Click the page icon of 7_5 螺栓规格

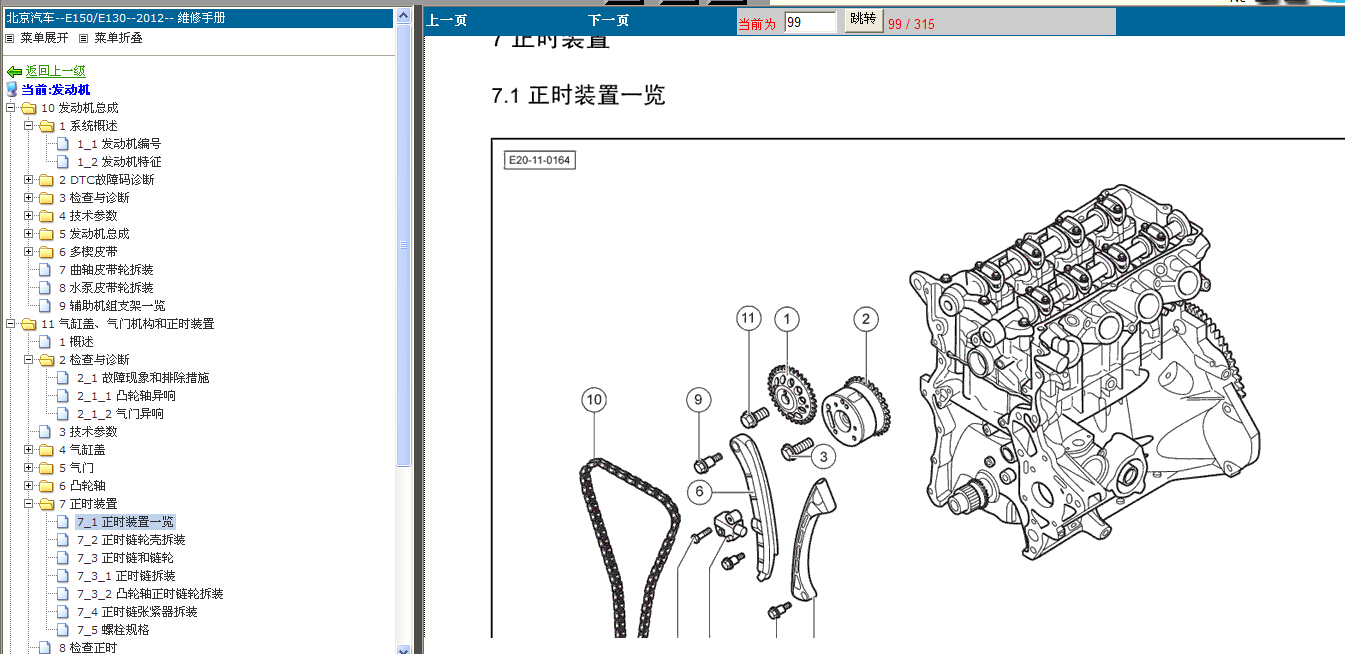63,630
